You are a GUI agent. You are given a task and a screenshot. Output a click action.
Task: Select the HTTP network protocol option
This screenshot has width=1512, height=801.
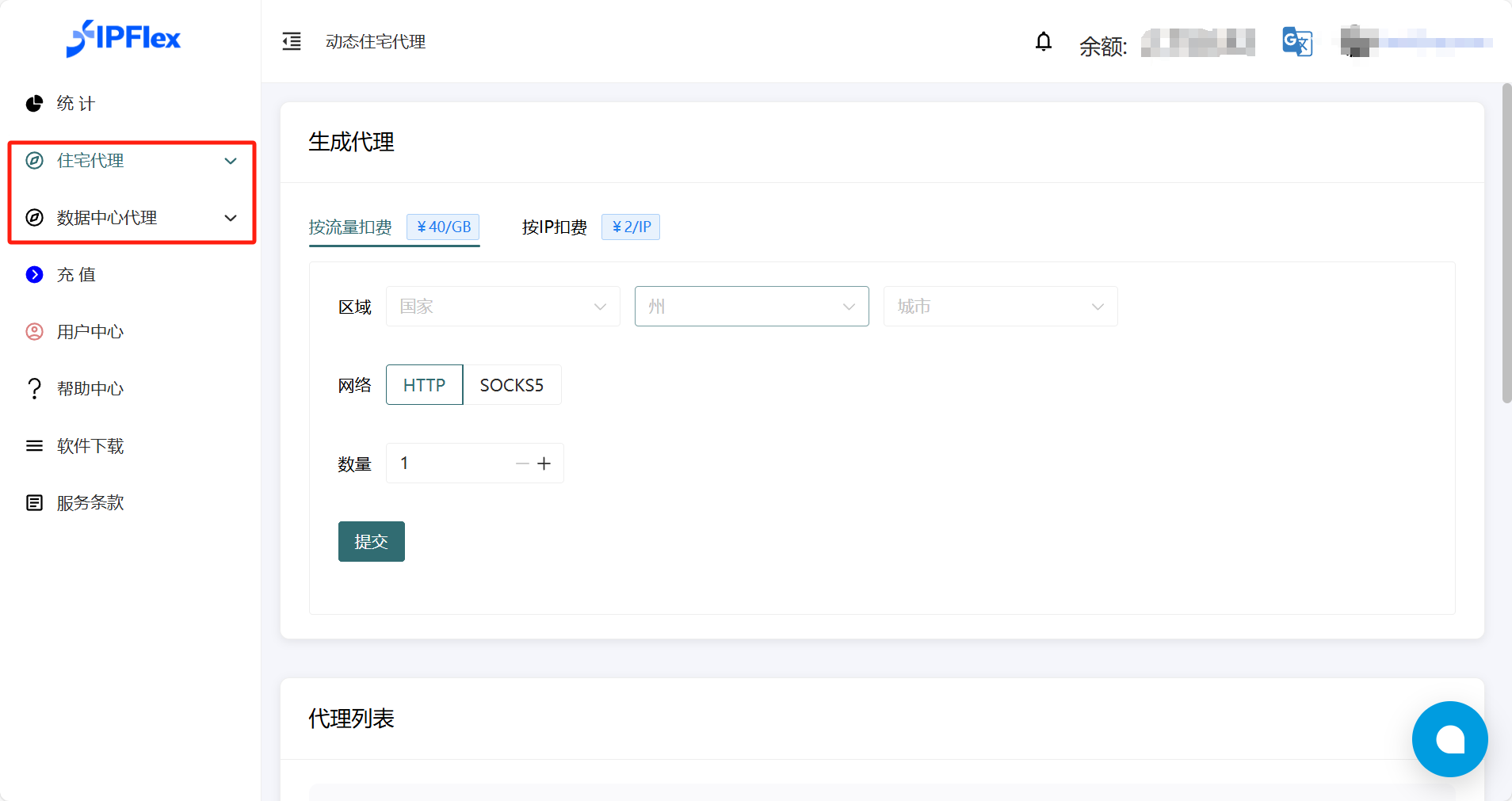click(x=424, y=385)
